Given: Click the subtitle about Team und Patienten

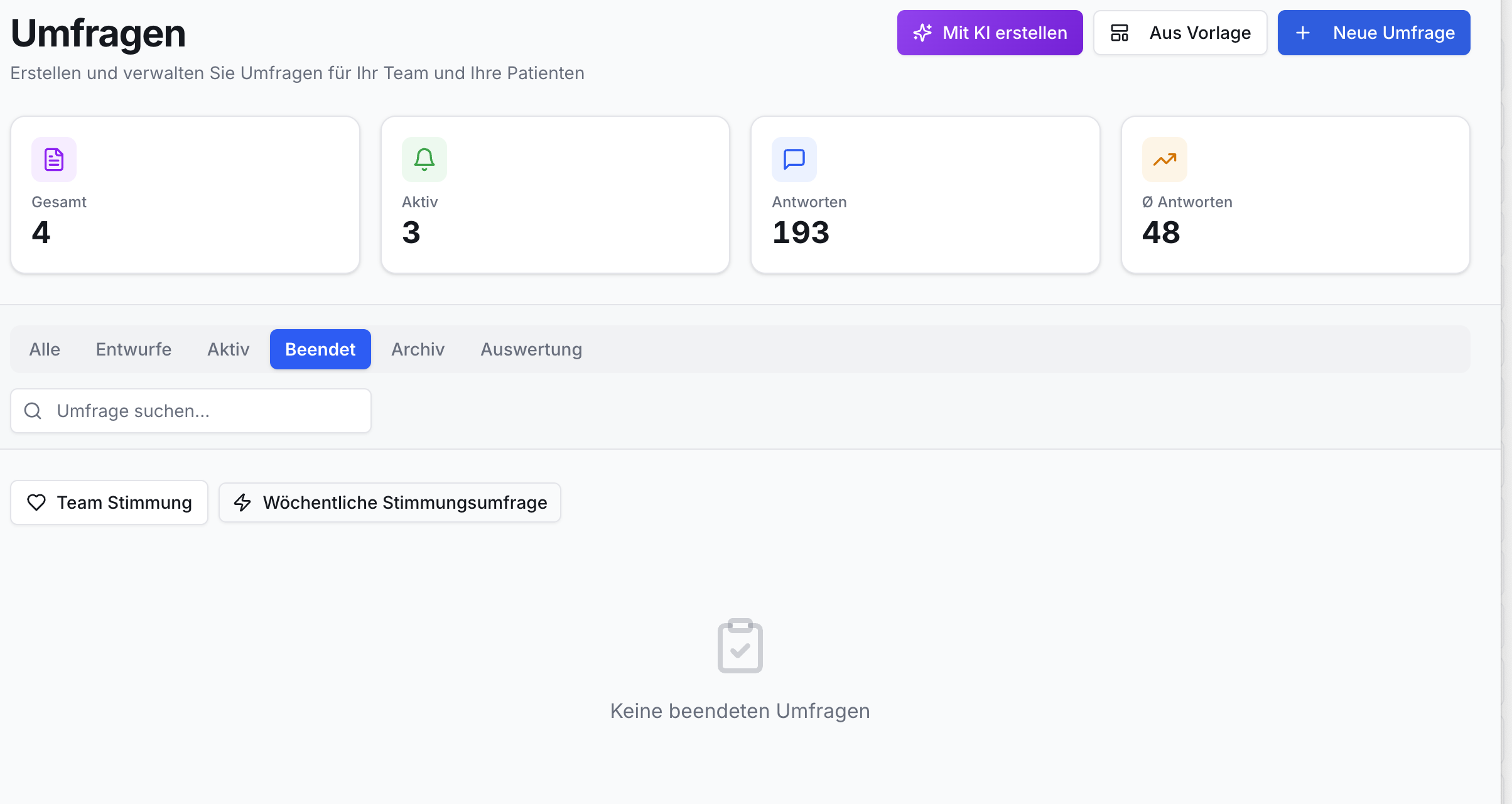Looking at the screenshot, I should pos(298,73).
